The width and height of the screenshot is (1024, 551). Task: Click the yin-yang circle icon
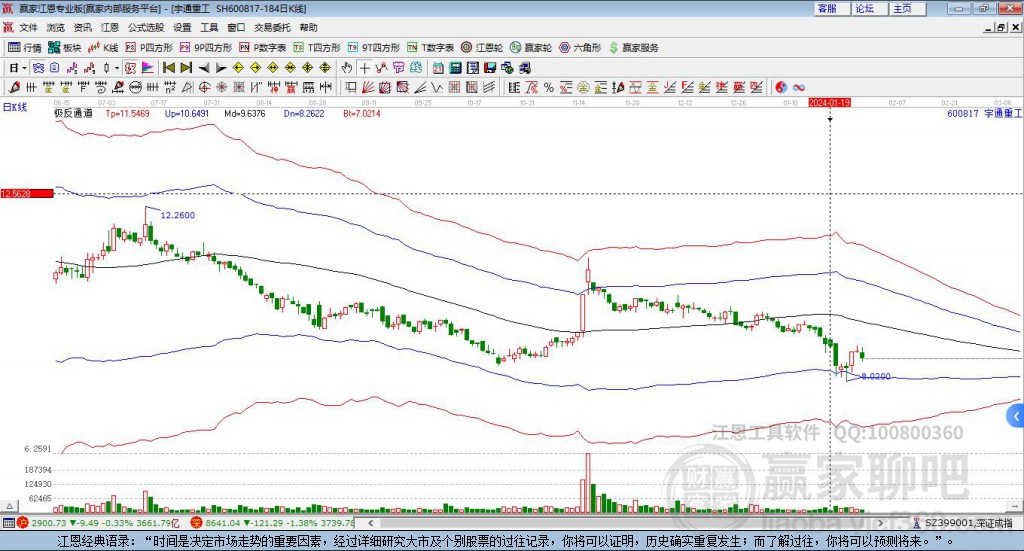(781, 87)
